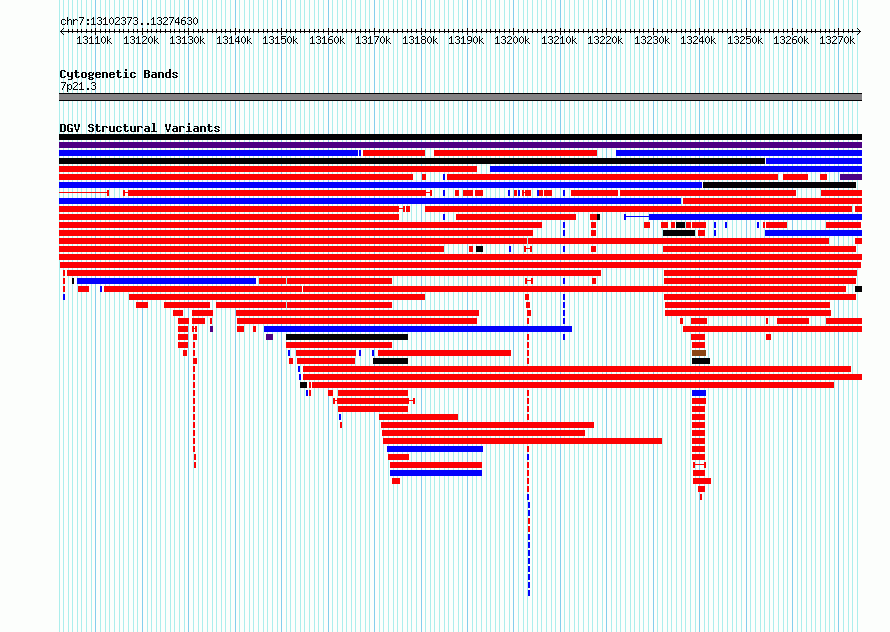
Task: Select the 13140k ruler label
Action: pyautogui.click(x=234, y=40)
